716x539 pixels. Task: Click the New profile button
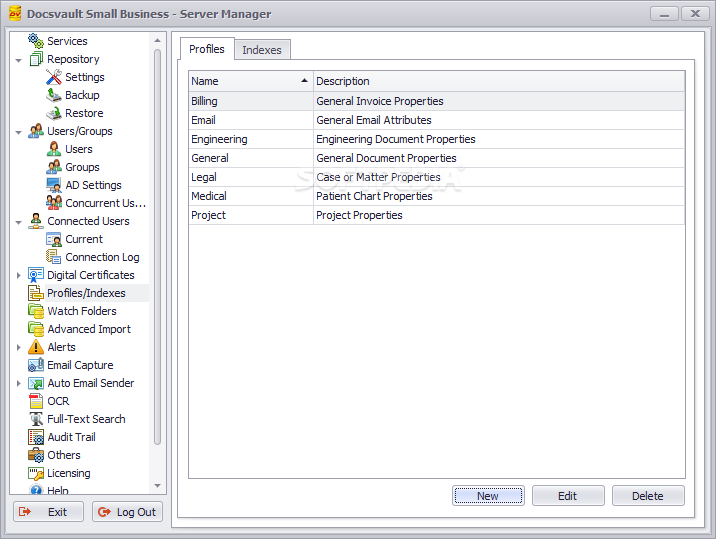pos(488,496)
